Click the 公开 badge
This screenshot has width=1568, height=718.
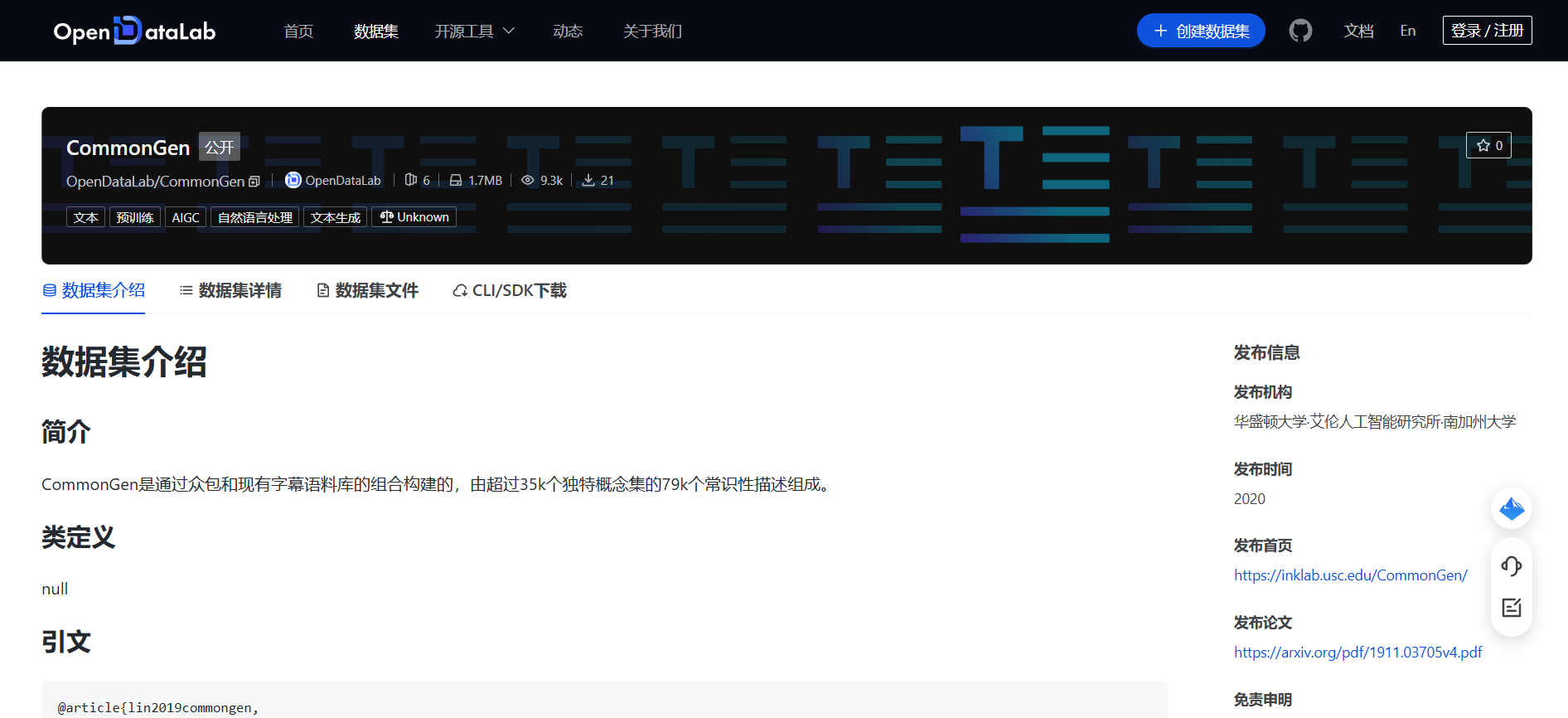point(220,147)
